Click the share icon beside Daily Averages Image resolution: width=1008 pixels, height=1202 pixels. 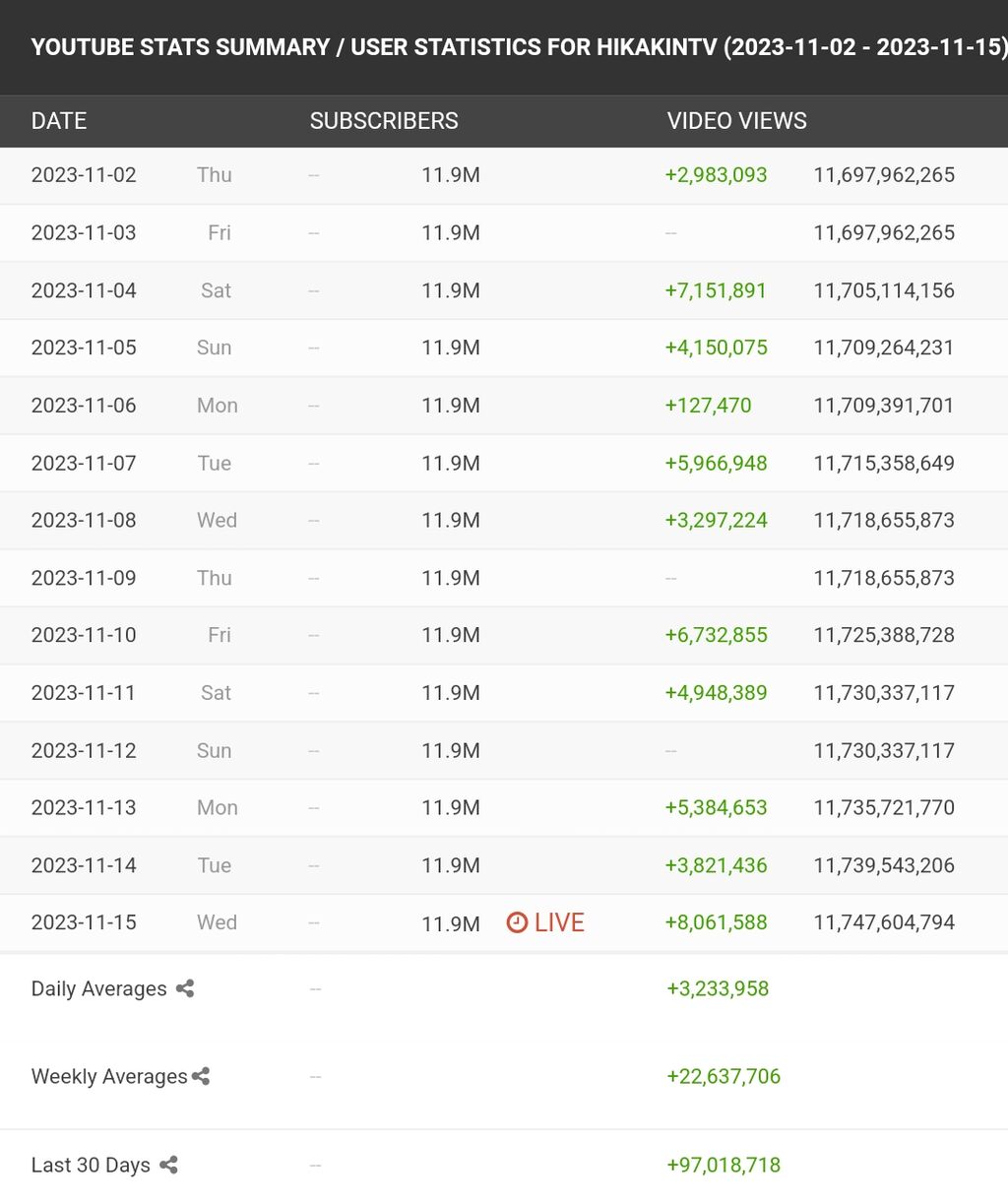point(185,988)
